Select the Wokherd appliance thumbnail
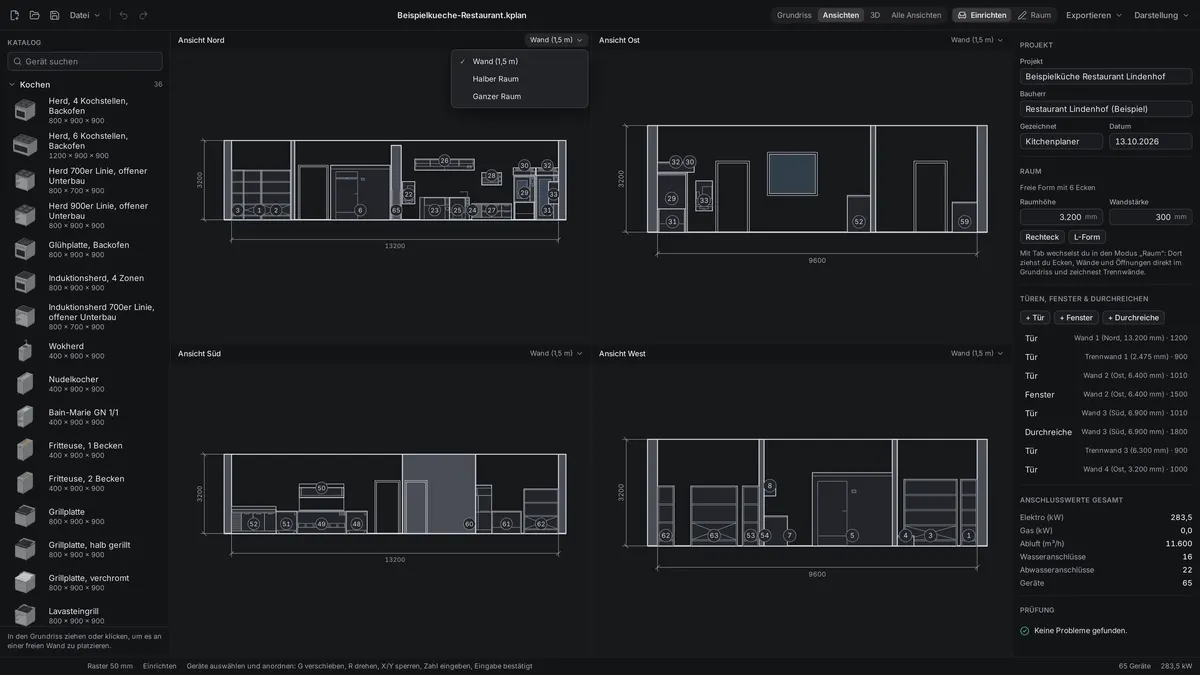This screenshot has width=1200, height=675. (25, 350)
